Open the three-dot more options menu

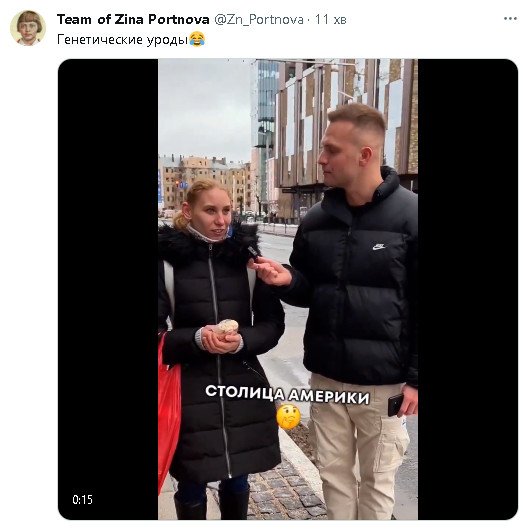point(510,19)
